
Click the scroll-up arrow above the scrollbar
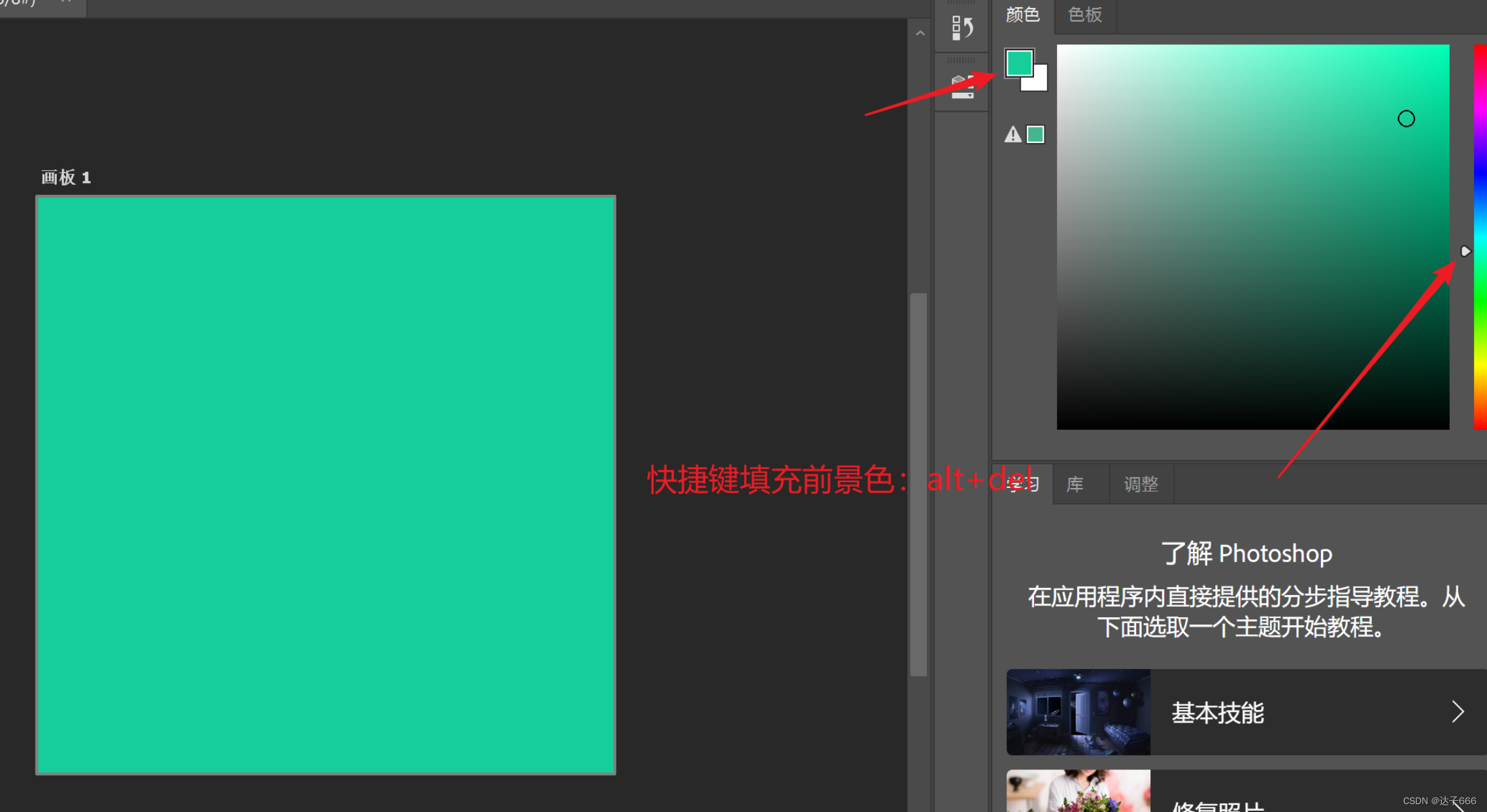[920, 33]
